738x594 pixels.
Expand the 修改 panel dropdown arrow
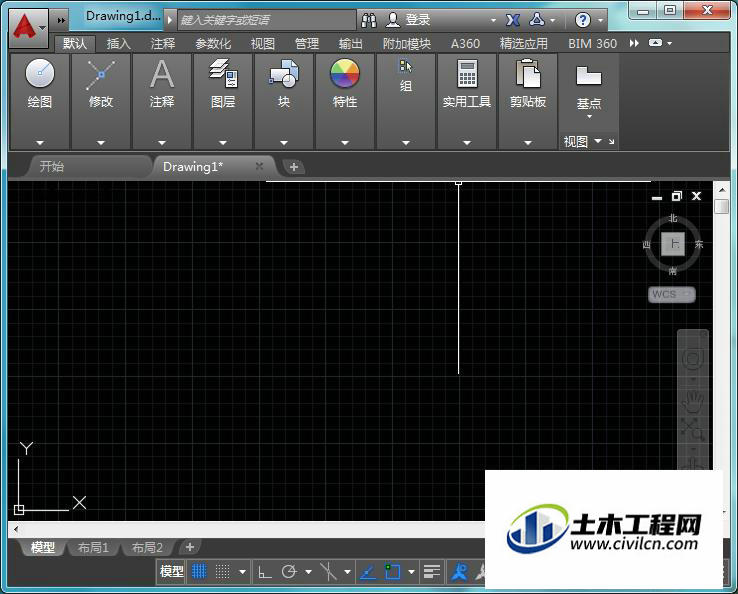point(101,143)
